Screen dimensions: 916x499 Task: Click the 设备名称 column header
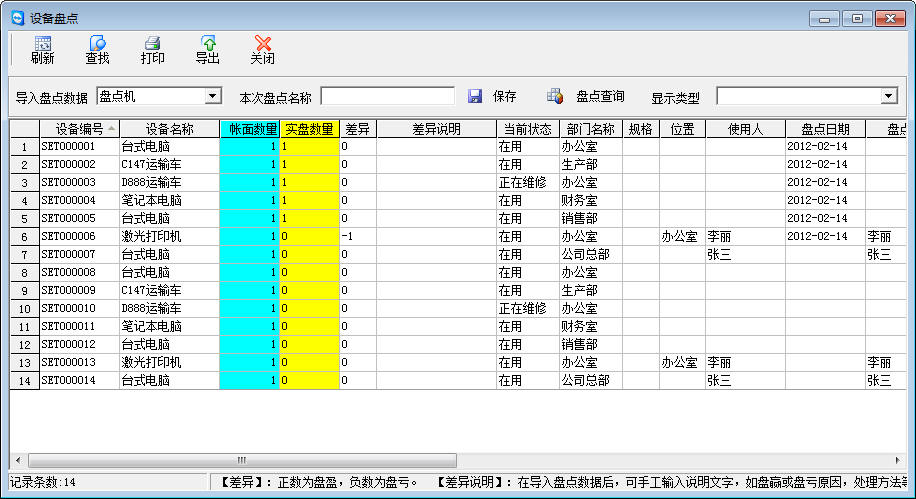click(x=169, y=128)
